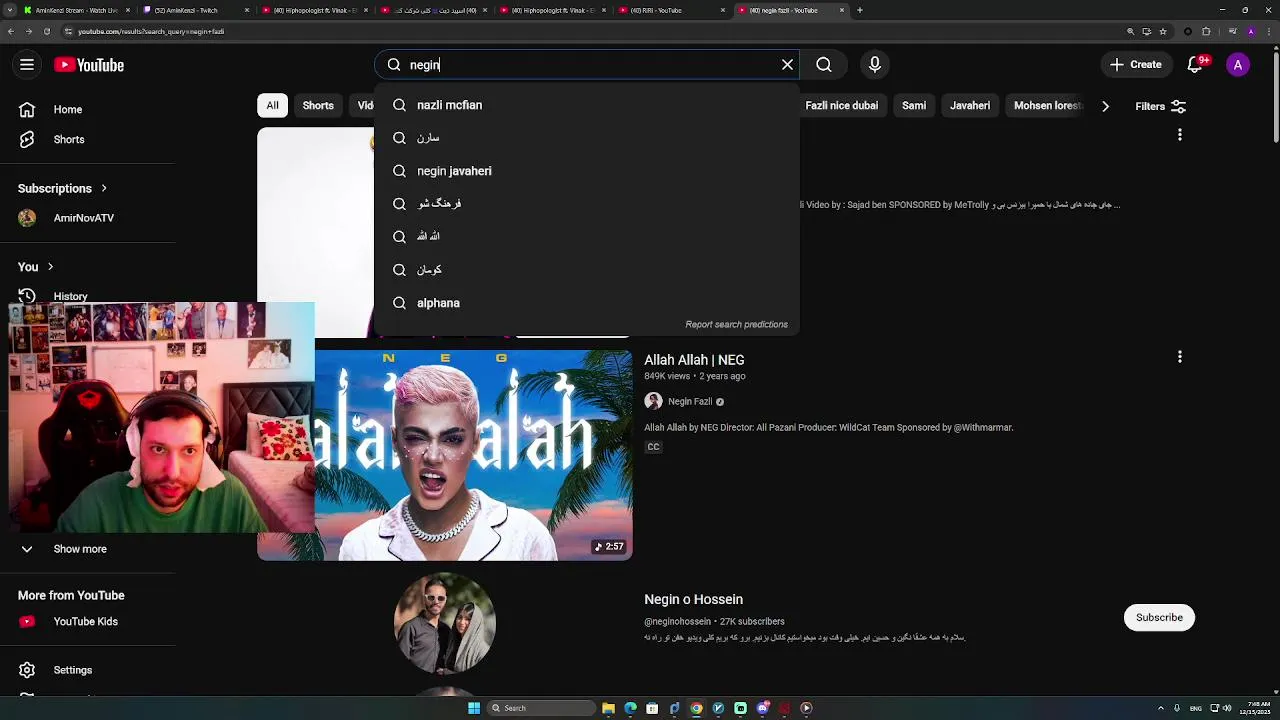The image size is (1280, 720).
Task: Play the Allah Allah video thumbnail
Action: coord(445,455)
